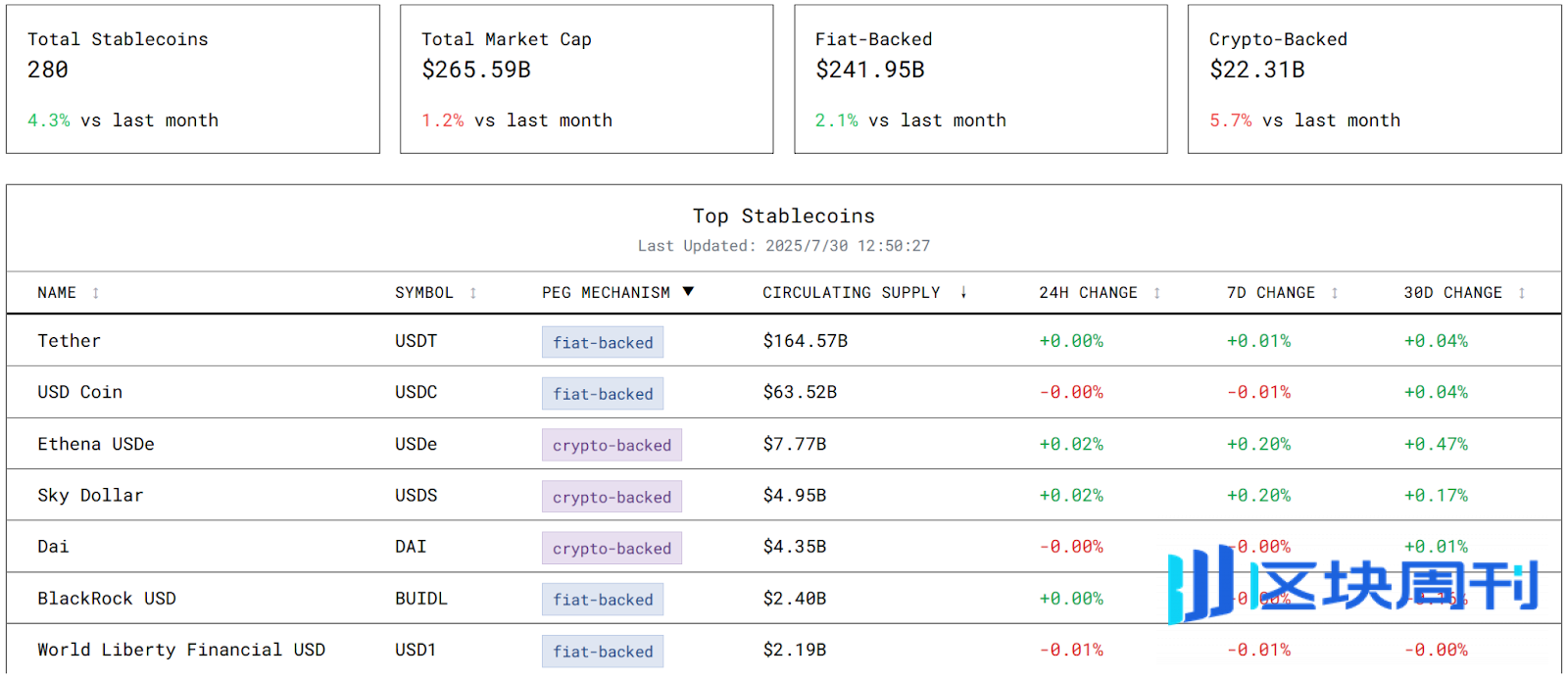Click USD Coin's 24H change "-0.00%"

[x=1071, y=392]
